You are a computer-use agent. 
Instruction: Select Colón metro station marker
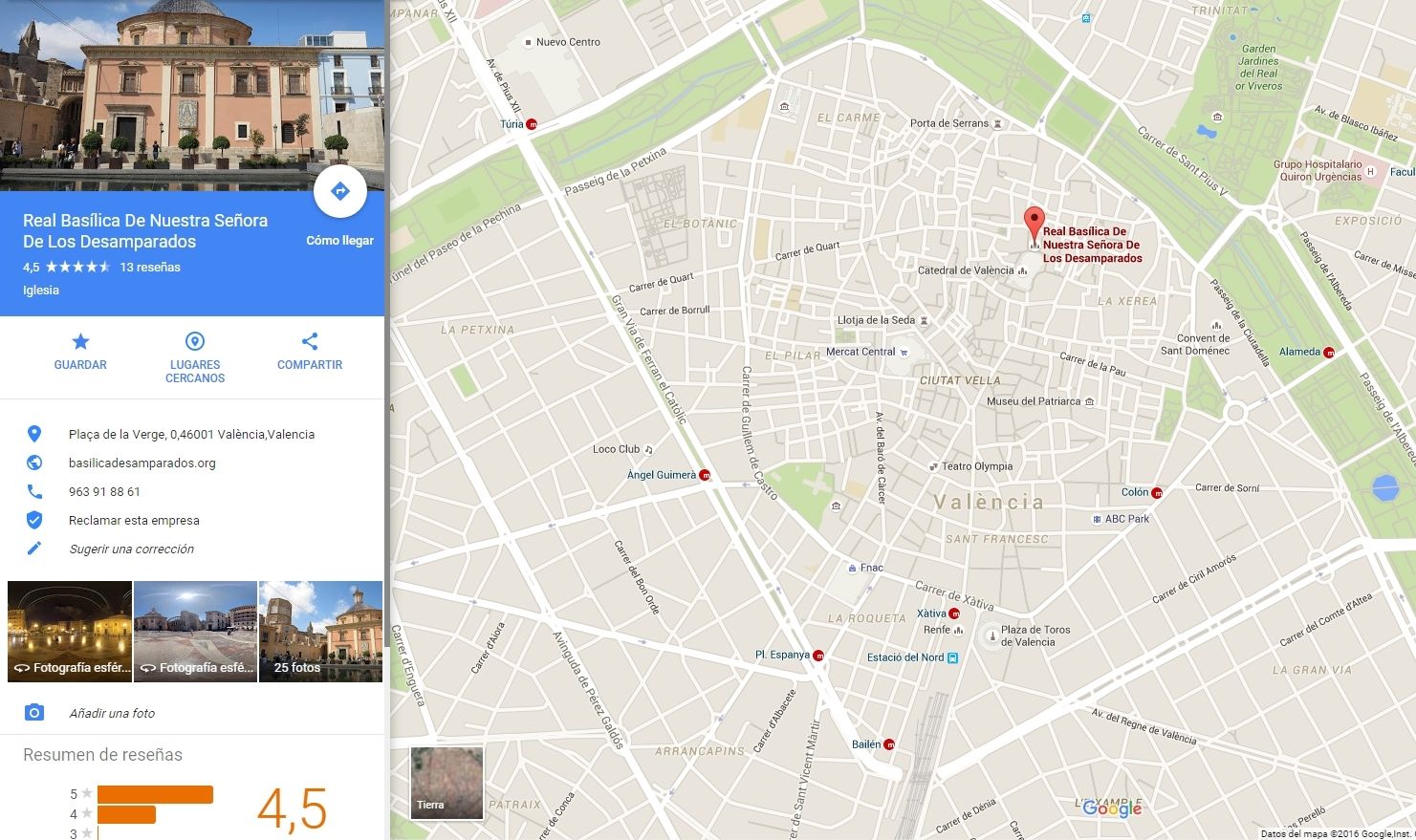[1157, 493]
